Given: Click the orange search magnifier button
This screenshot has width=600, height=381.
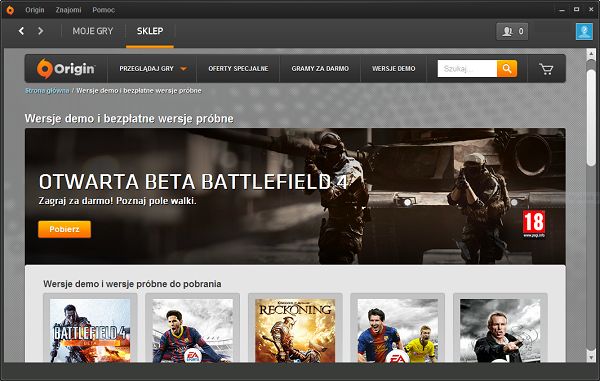Looking at the screenshot, I should point(507,68).
